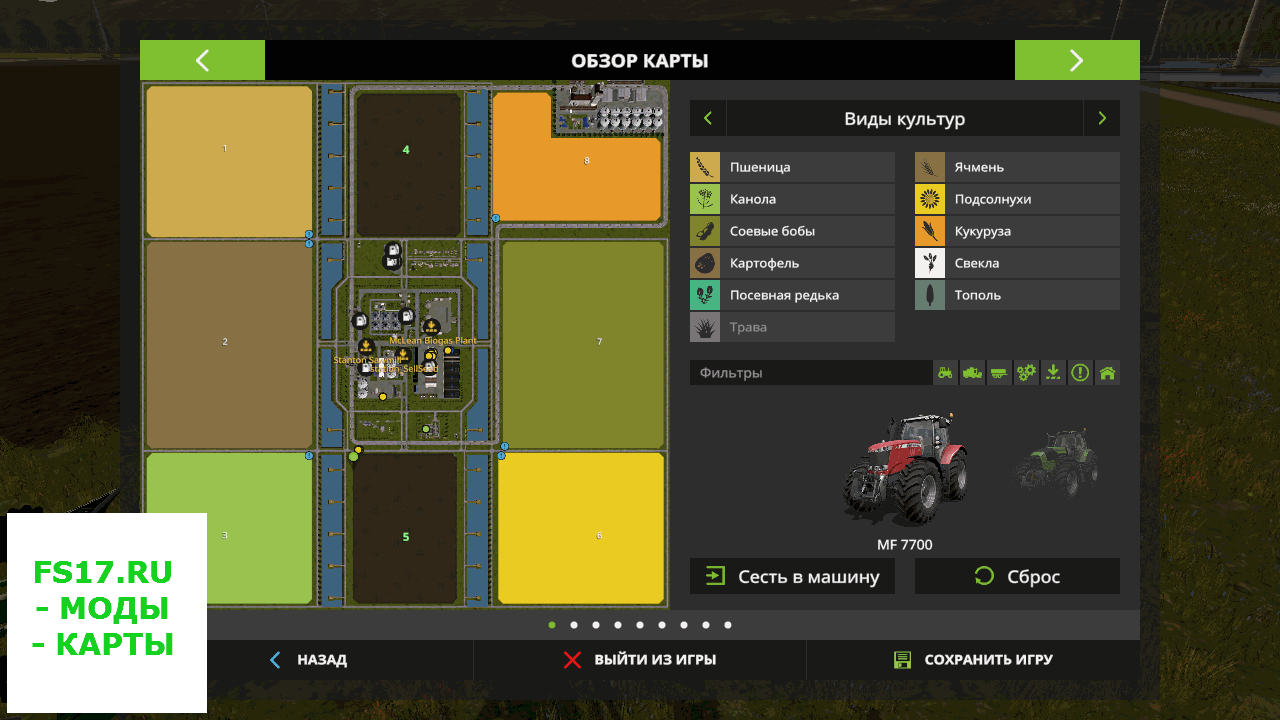Click the dark soil field 5

click(406, 530)
